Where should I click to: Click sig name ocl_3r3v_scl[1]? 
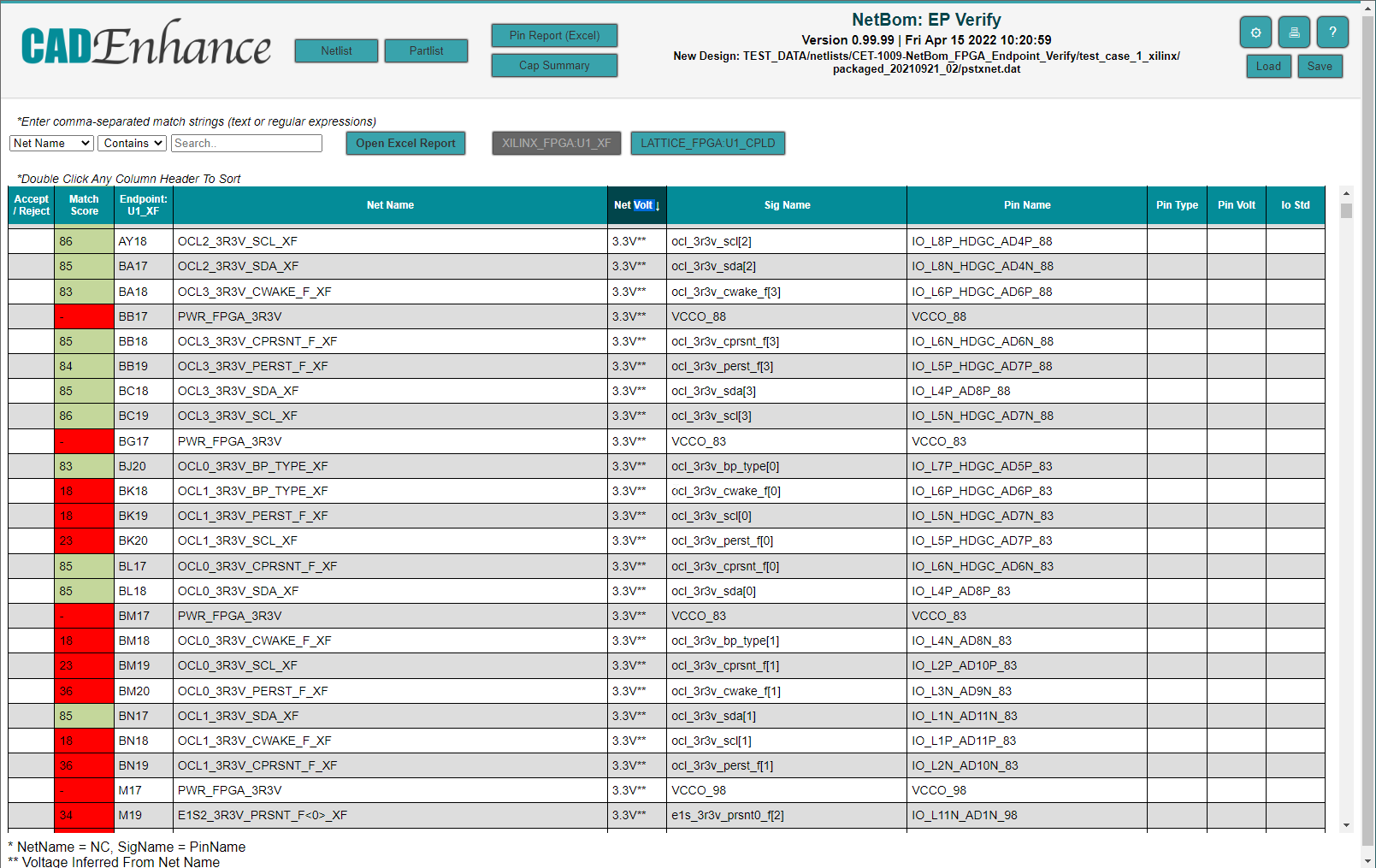(712, 741)
